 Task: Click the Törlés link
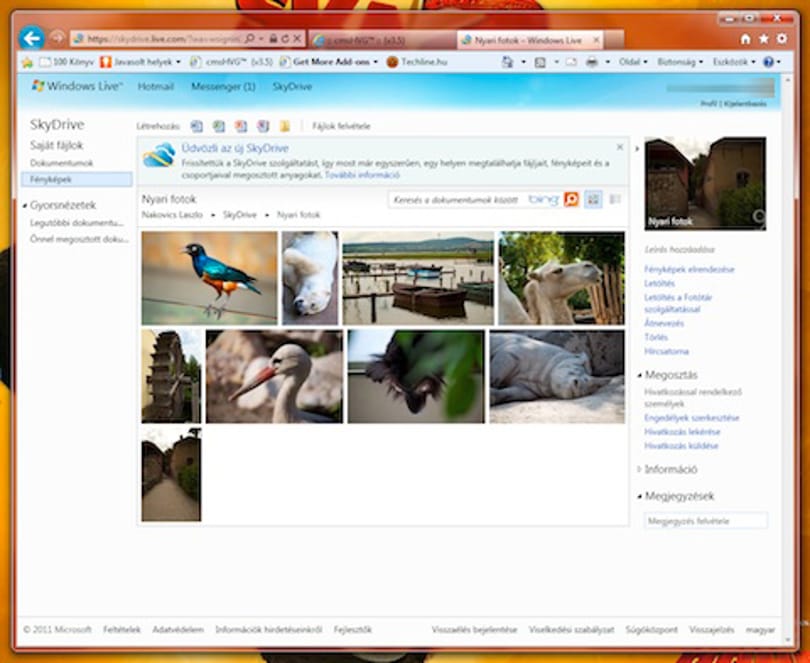[x=656, y=337]
